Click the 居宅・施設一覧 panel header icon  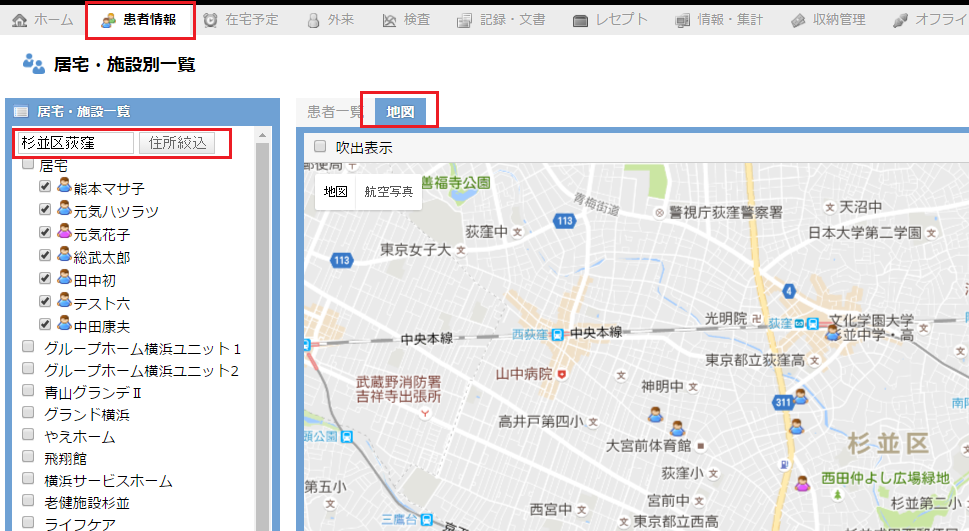click(21, 112)
